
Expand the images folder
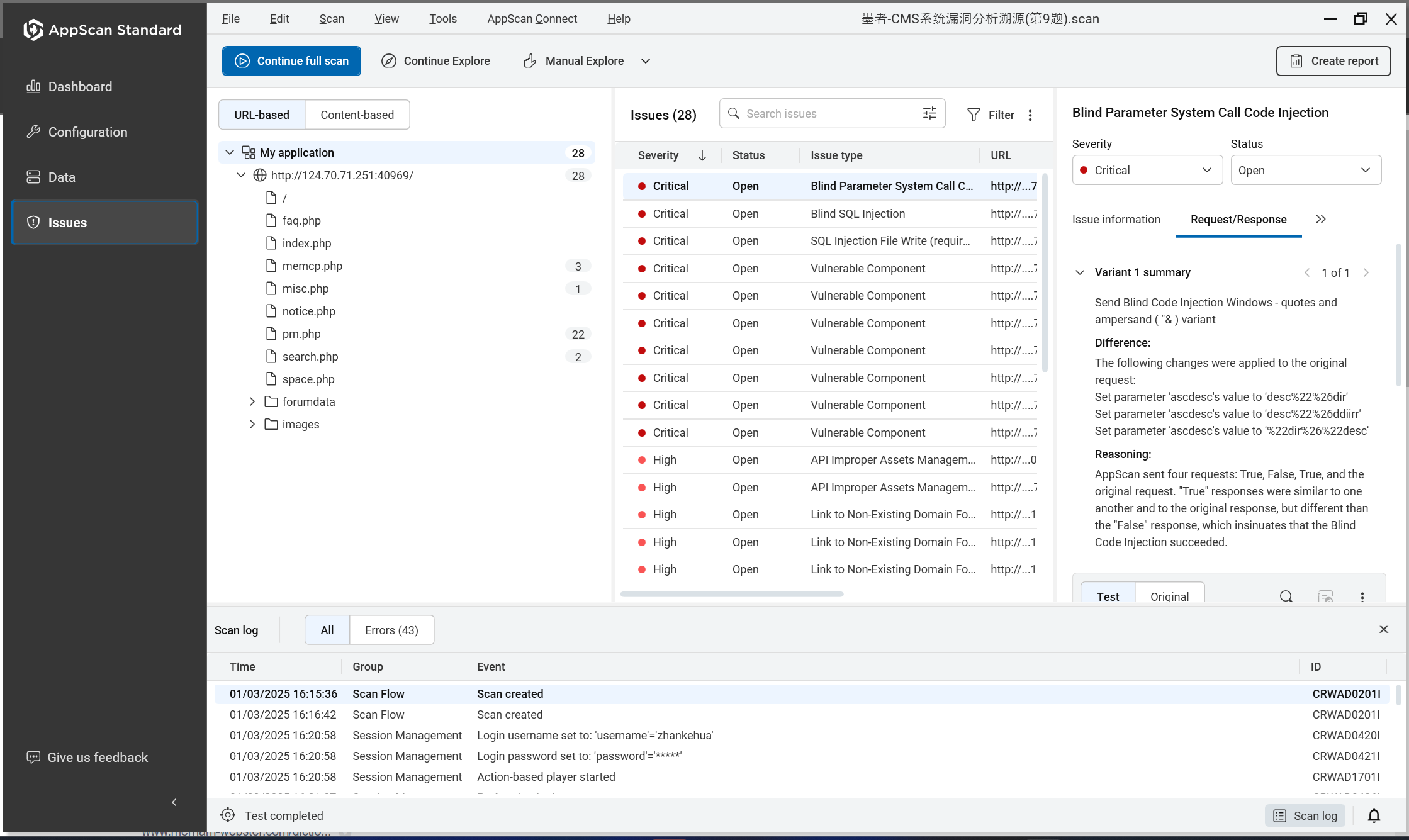[252, 424]
